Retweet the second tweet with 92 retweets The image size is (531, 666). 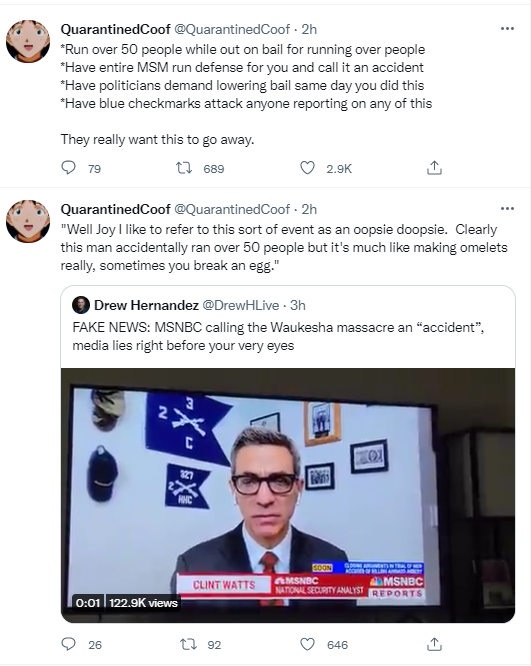pyautogui.click(x=188, y=644)
